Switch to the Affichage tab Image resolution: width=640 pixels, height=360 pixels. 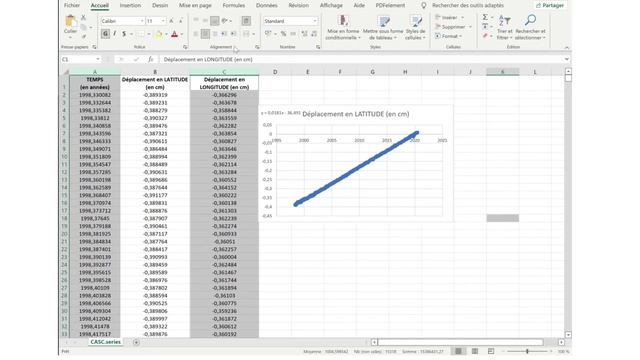click(331, 5)
